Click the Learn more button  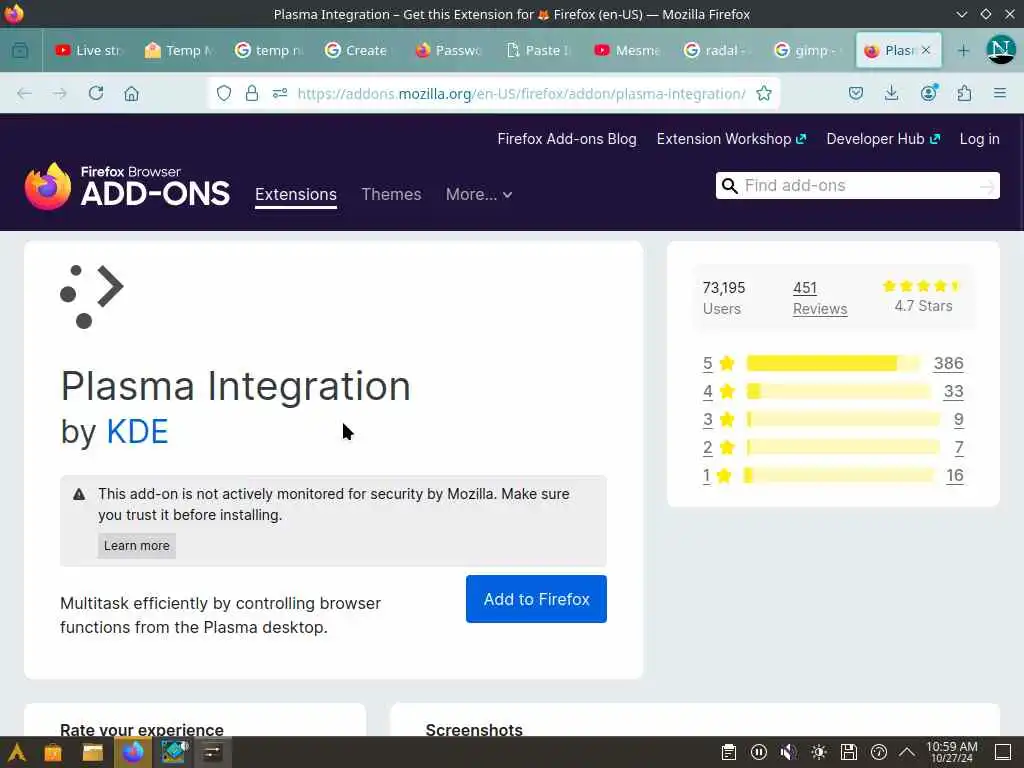click(136, 545)
